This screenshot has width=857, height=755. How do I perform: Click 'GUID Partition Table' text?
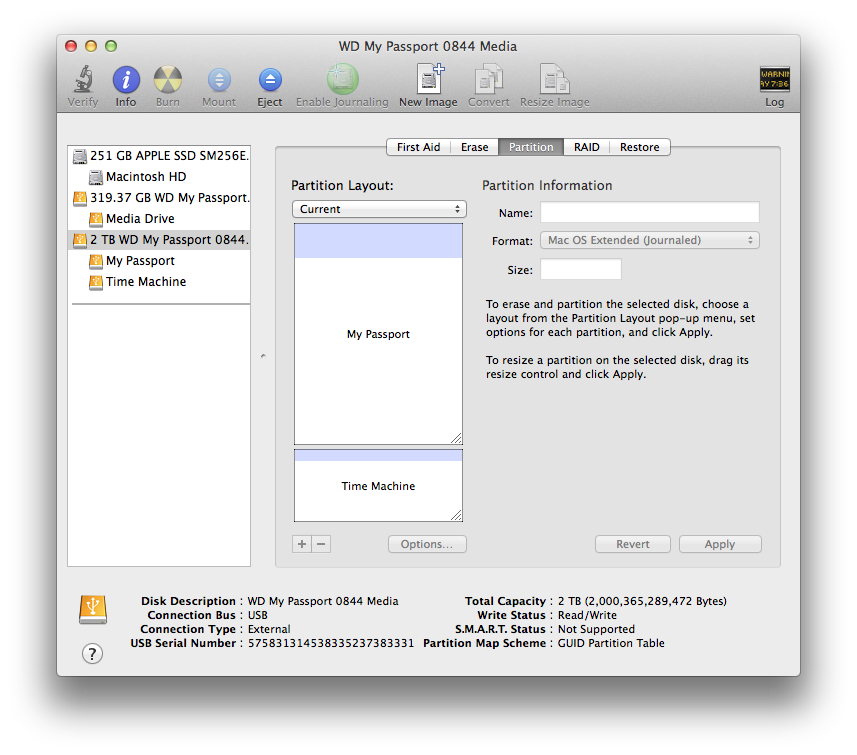tap(611, 643)
